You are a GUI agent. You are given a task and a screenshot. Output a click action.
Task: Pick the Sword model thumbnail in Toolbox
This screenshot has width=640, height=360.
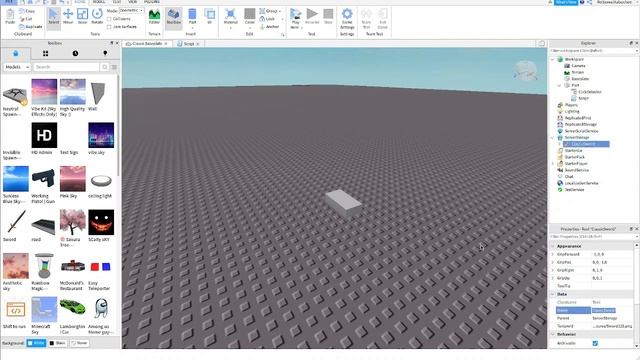click(16, 222)
